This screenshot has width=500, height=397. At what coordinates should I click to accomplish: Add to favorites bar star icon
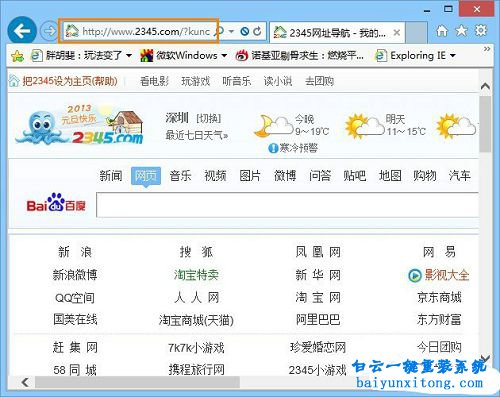pos(17,56)
